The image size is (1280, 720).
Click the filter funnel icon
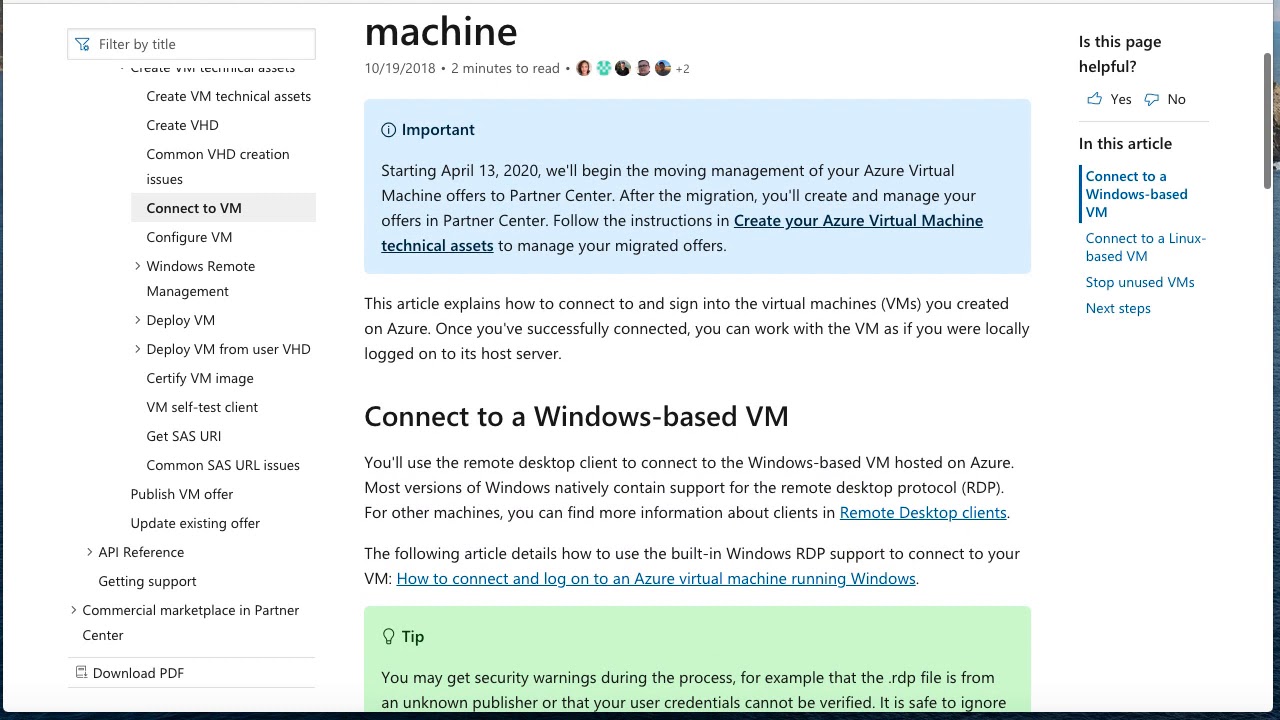point(83,44)
